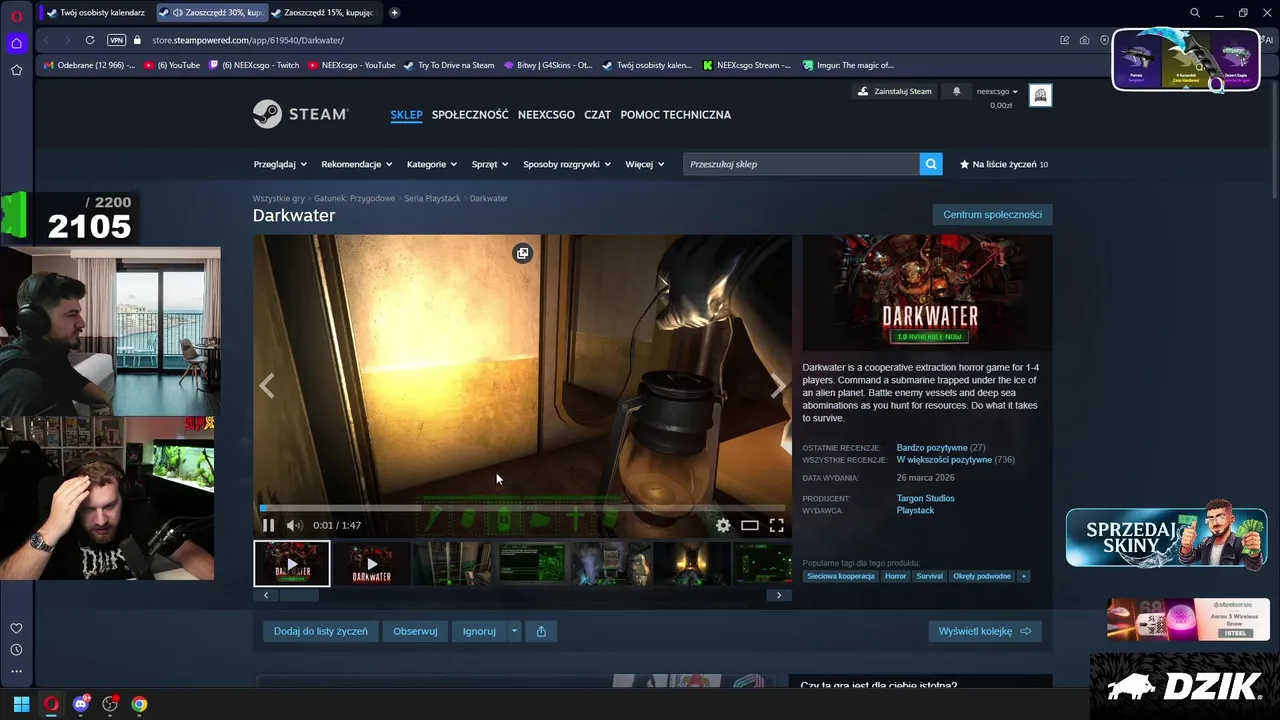Expand Kategorie dropdown menu
The height and width of the screenshot is (720, 1280).
point(432,164)
